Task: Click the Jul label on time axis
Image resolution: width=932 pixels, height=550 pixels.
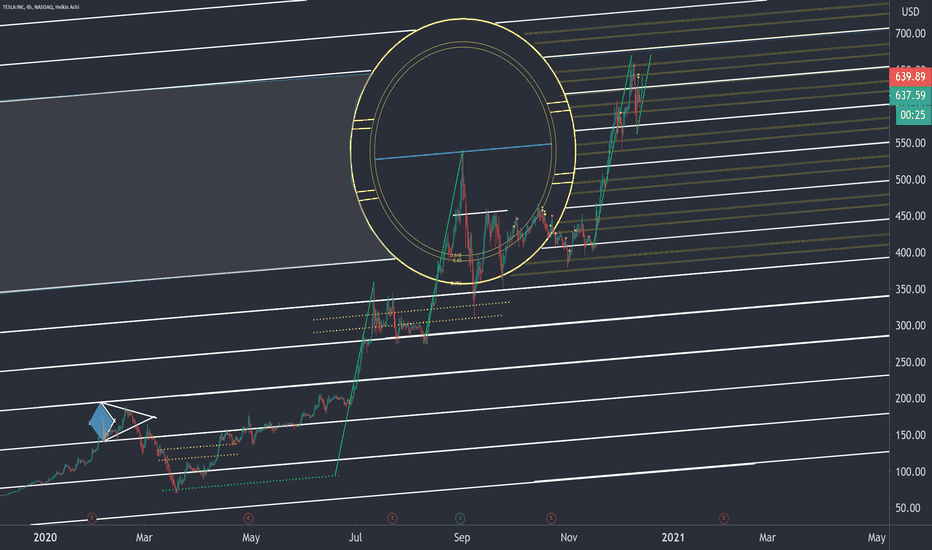Action: tap(355, 538)
